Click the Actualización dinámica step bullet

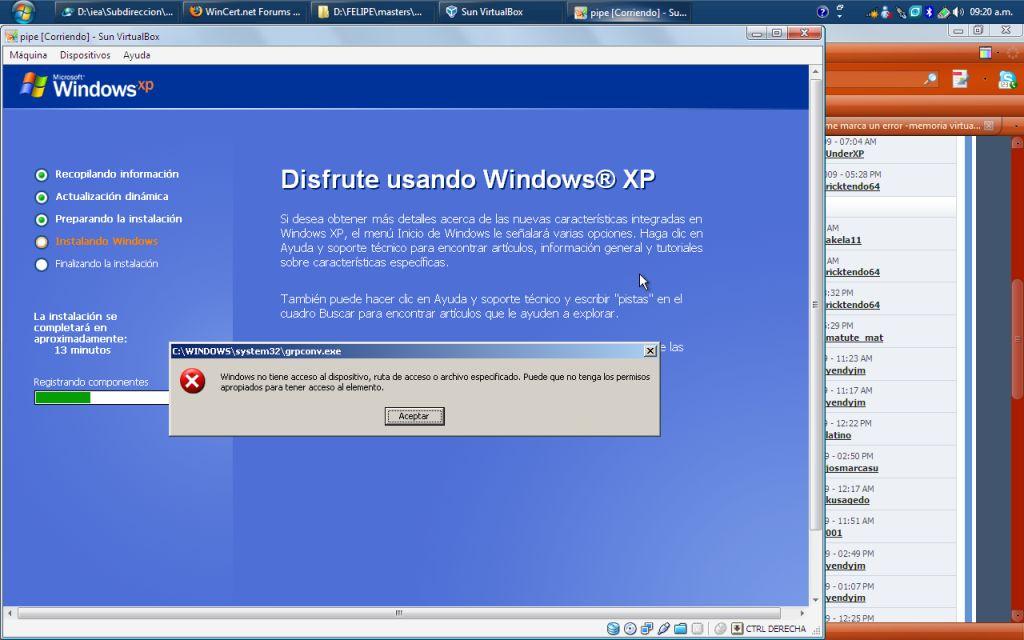(x=41, y=197)
